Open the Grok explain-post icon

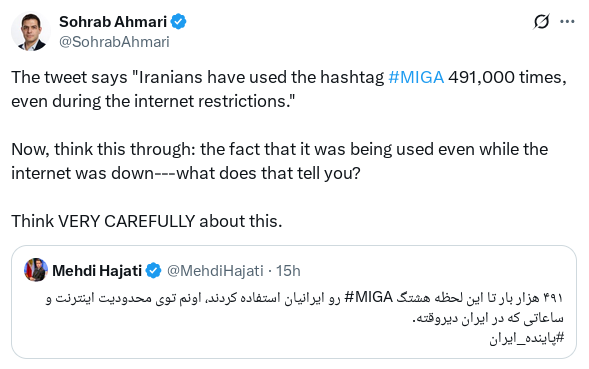[541, 21]
